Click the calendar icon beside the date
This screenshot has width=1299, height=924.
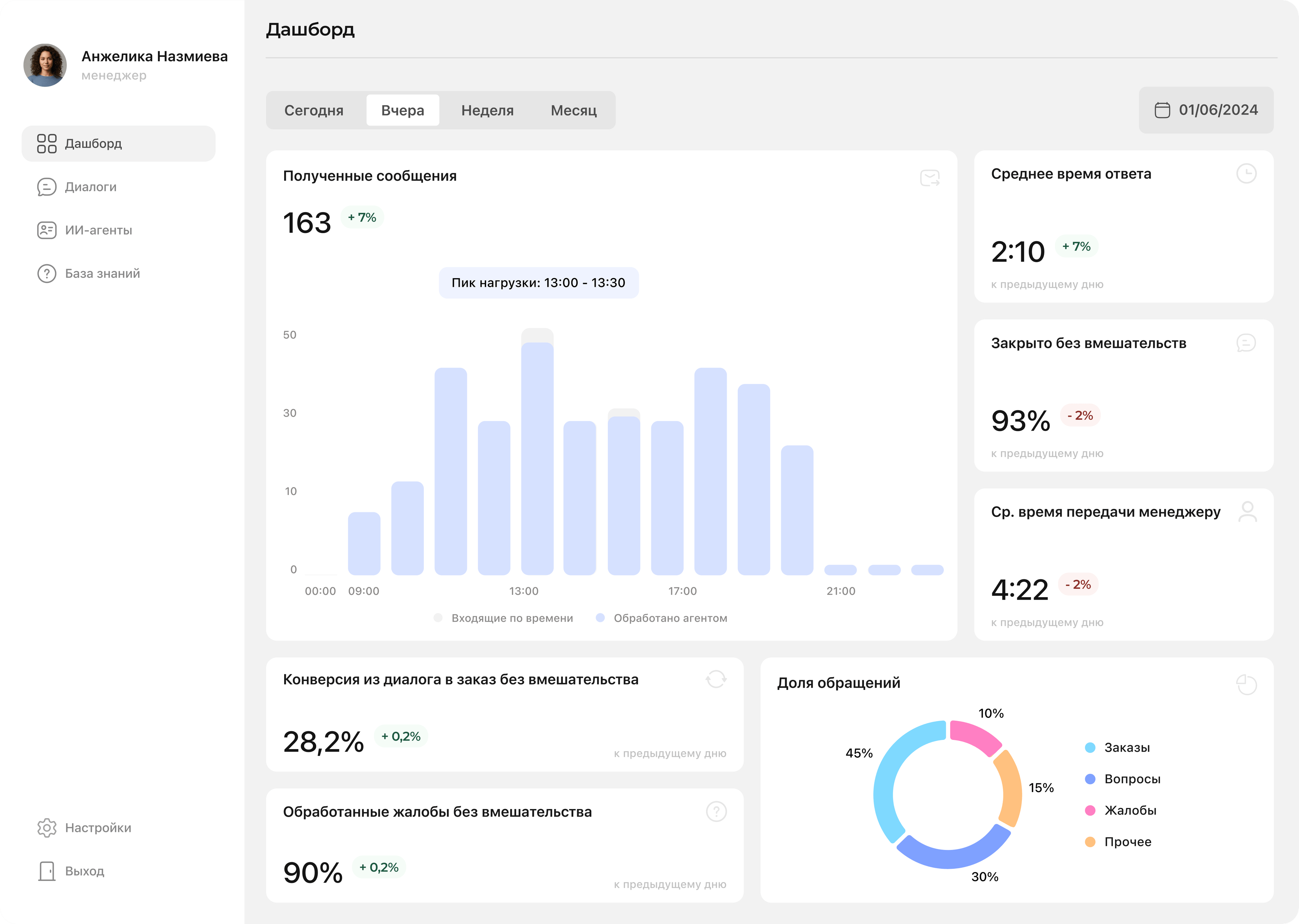[1162, 110]
